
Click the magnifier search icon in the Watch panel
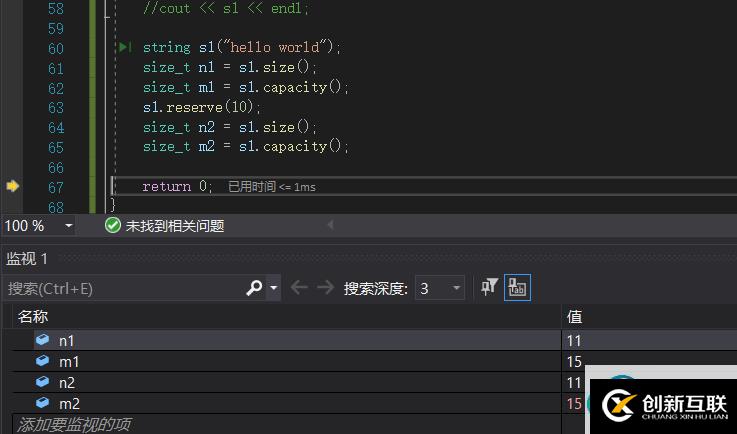[254, 288]
